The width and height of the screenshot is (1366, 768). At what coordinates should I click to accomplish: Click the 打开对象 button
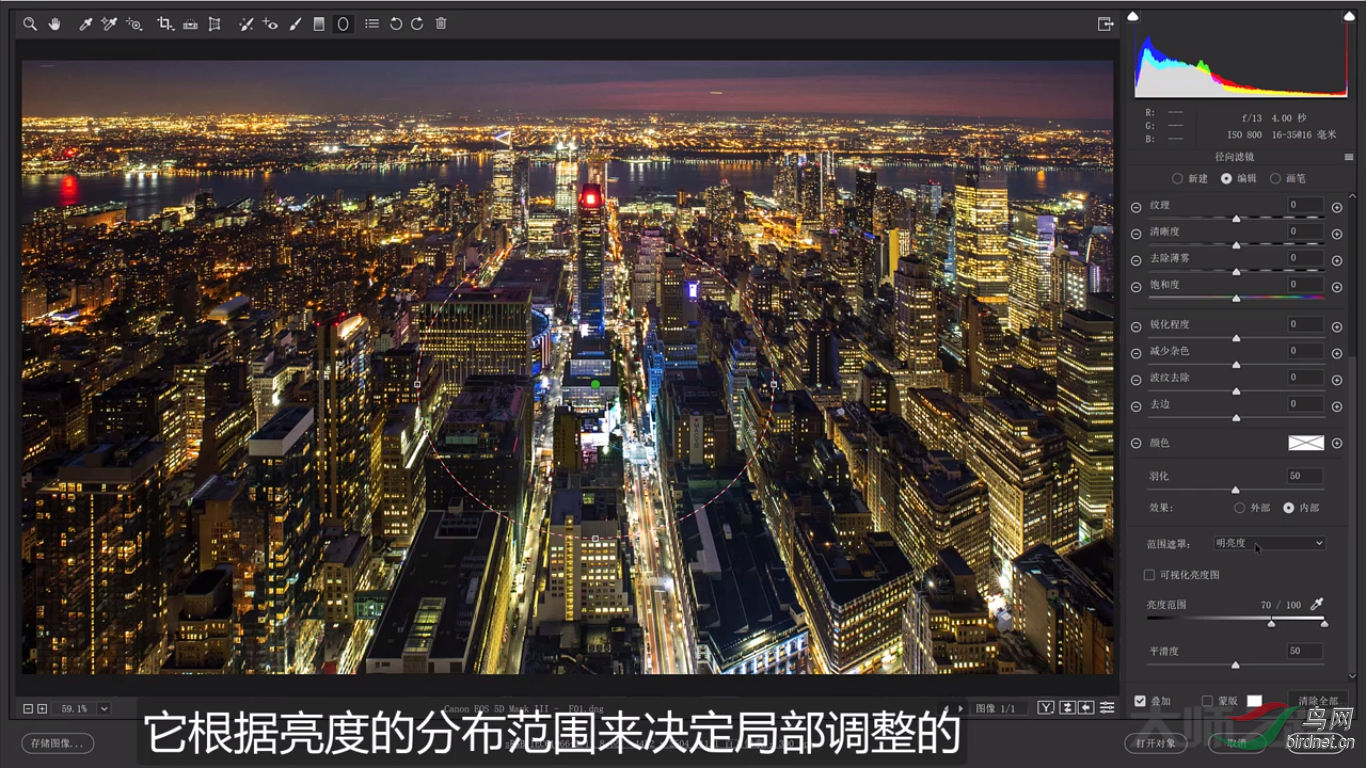pos(1157,743)
